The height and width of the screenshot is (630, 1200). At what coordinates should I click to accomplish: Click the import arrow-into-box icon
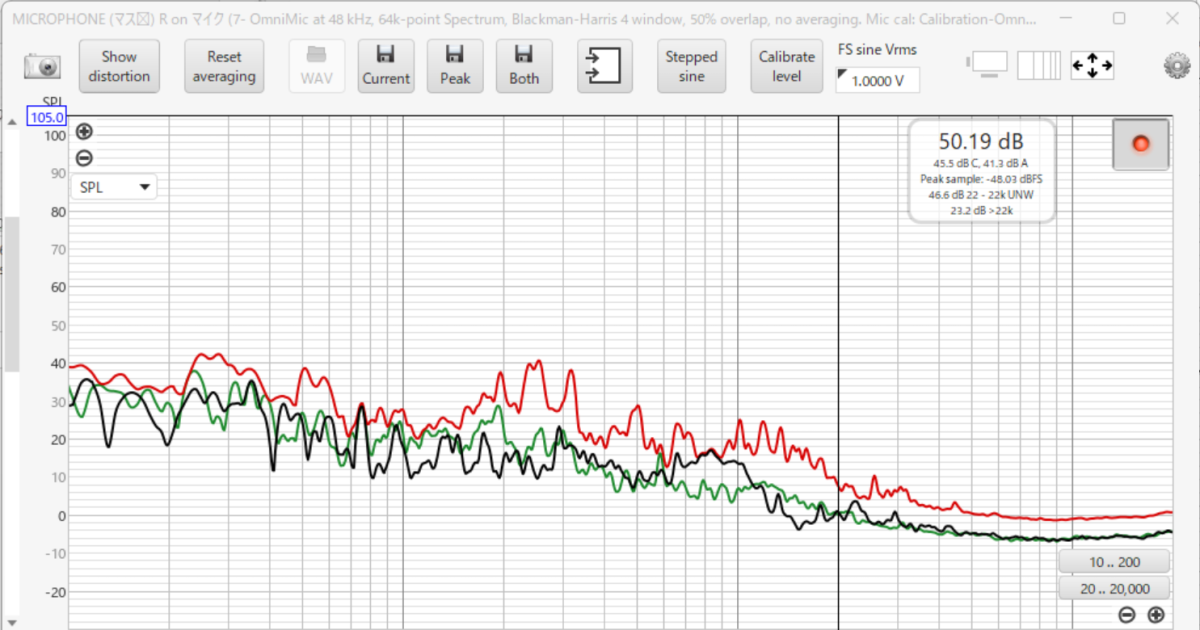pos(605,67)
